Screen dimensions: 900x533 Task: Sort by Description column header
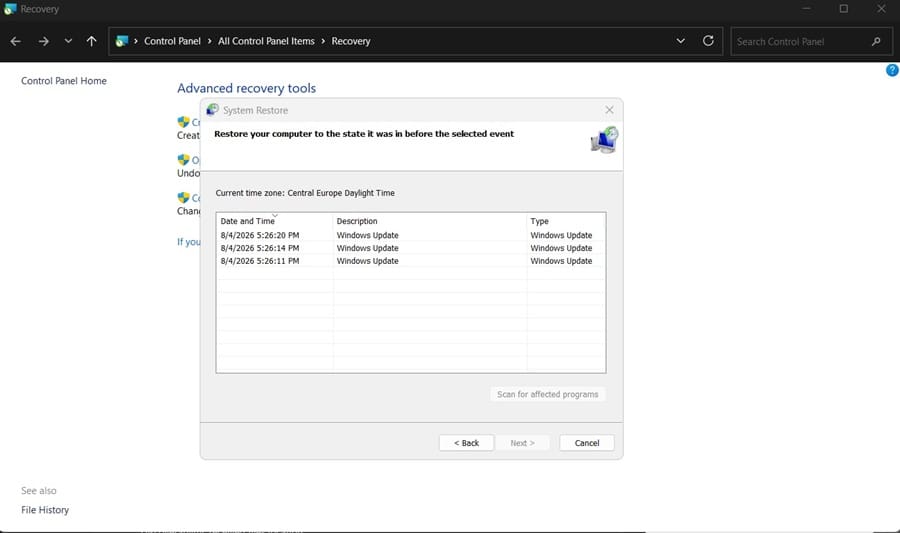click(430, 221)
